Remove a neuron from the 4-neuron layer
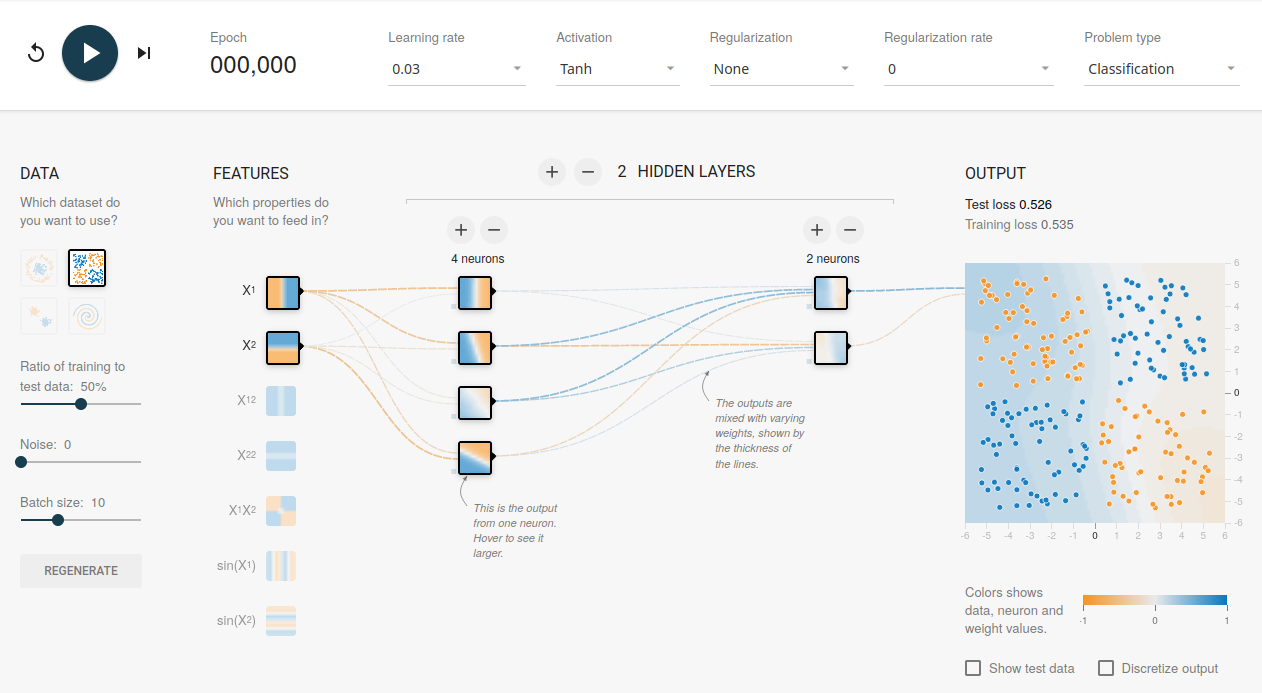 pos(493,230)
